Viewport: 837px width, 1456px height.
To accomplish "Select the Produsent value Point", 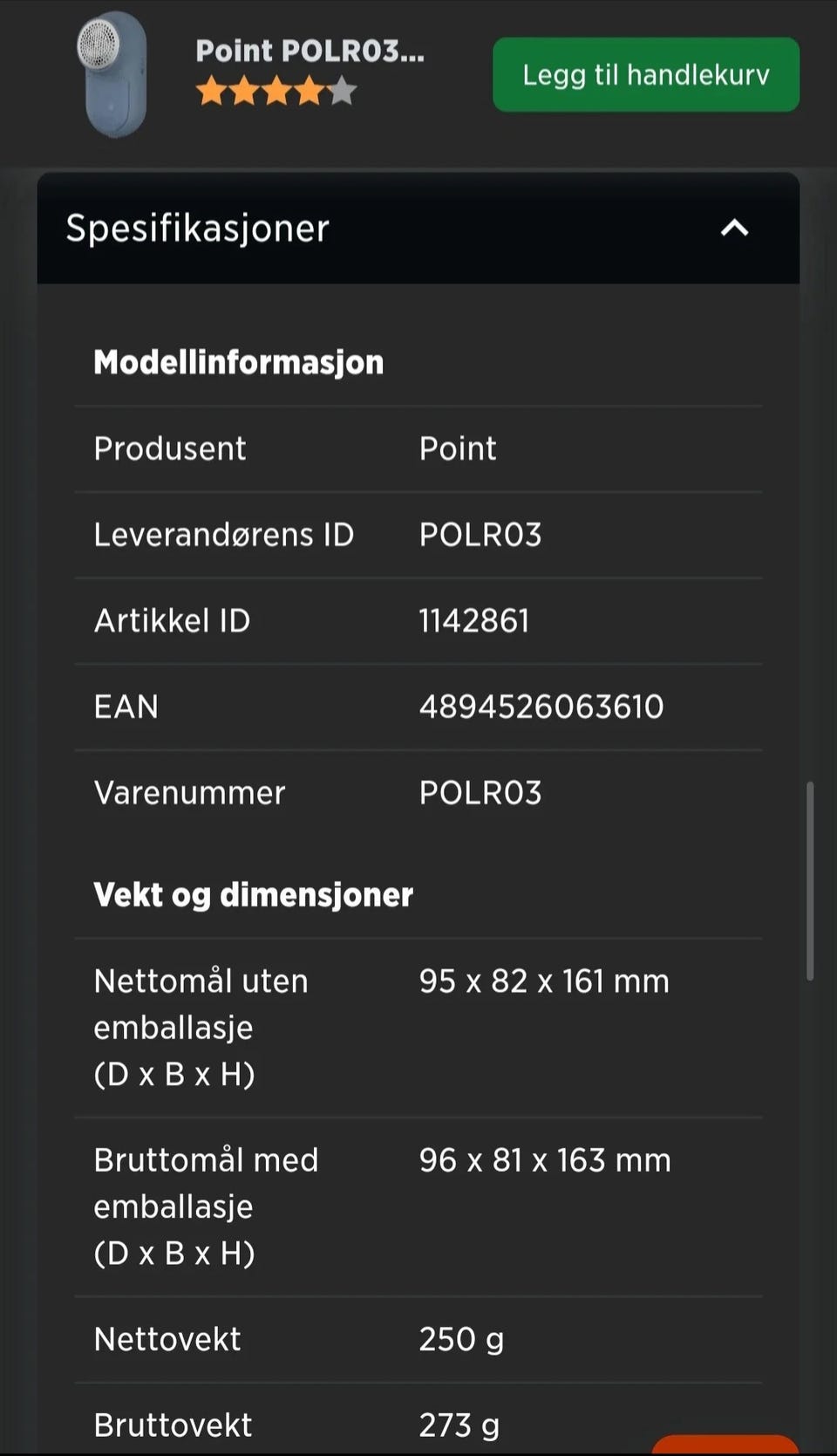I will coord(458,448).
